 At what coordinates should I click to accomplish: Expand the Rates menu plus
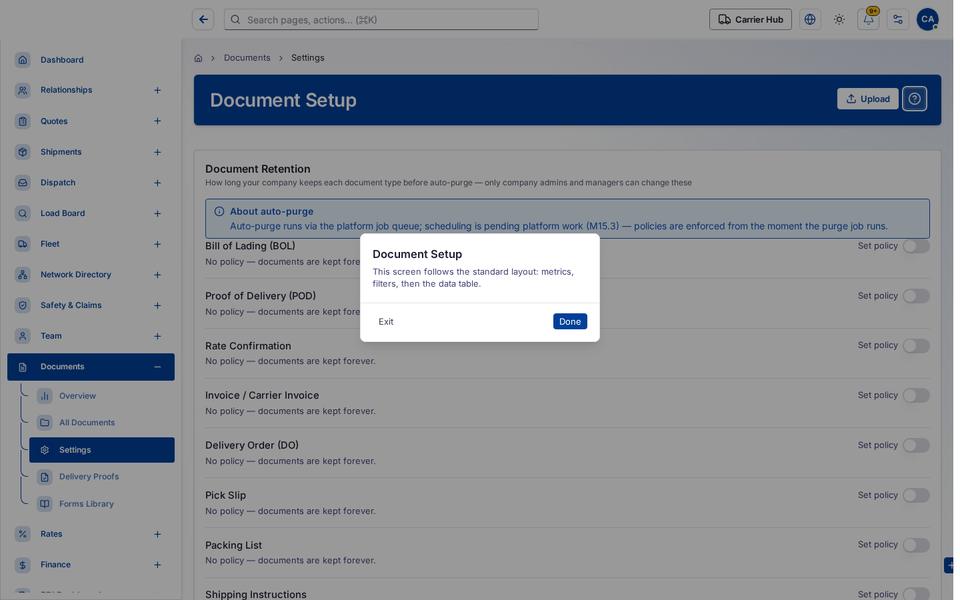click(157, 534)
